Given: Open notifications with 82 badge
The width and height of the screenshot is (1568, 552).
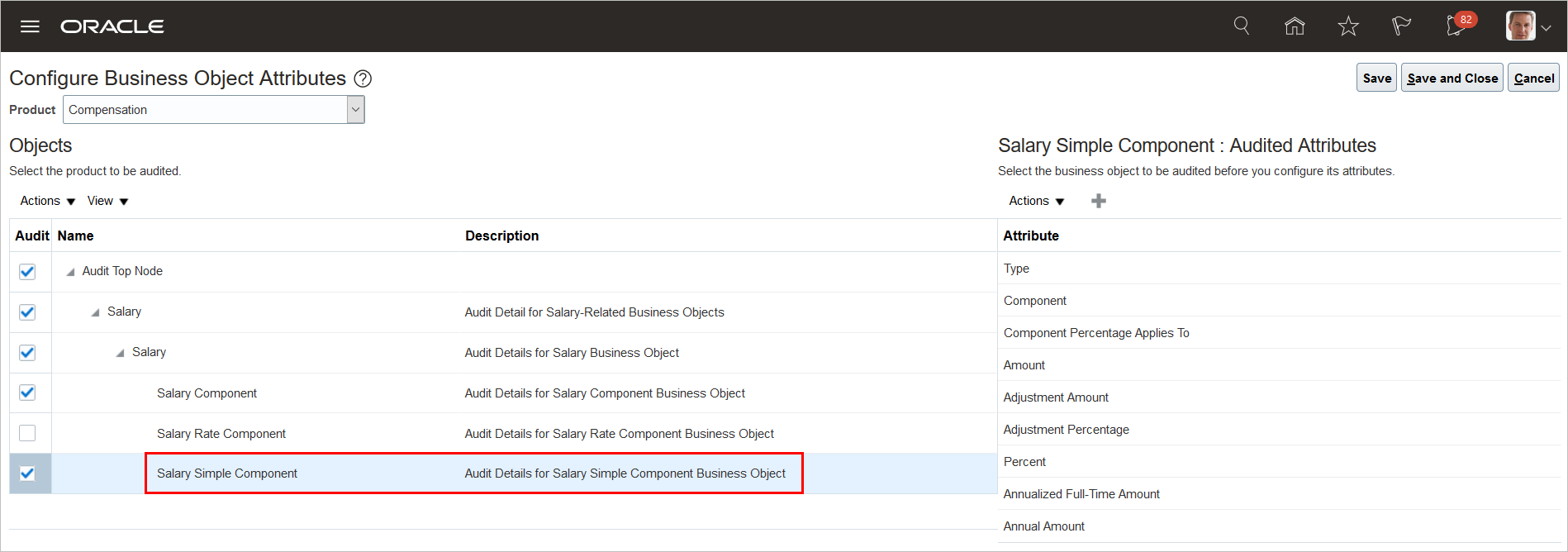Looking at the screenshot, I should tap(1457, 26).
